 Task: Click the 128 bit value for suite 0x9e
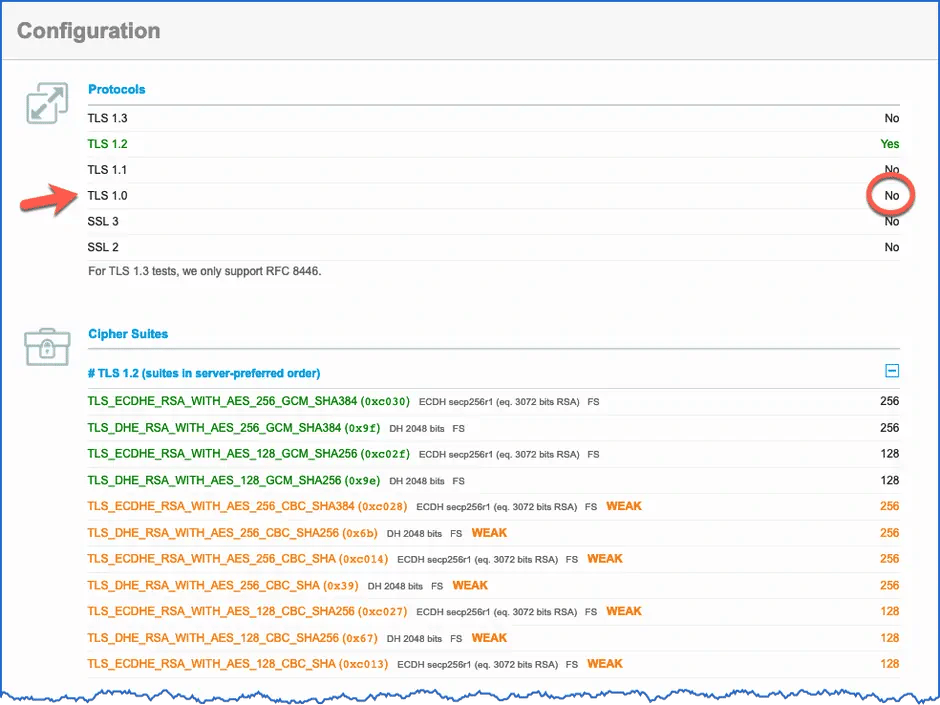coord(890,480)
